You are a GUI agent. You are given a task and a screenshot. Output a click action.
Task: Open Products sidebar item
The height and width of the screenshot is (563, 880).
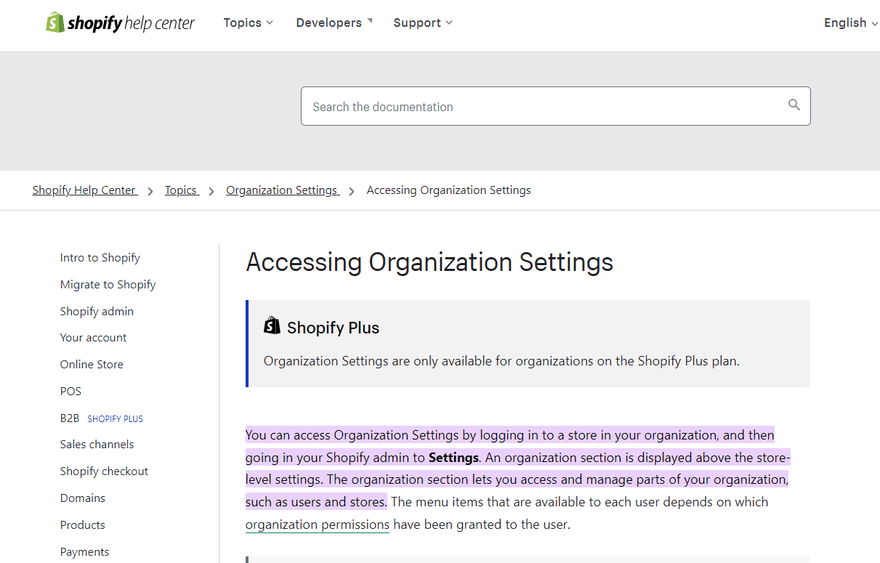(82, 525)
